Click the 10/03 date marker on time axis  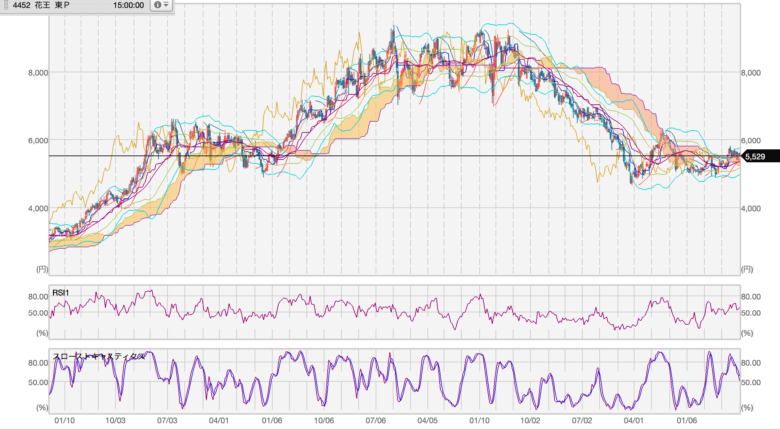[x=114, y=422]
